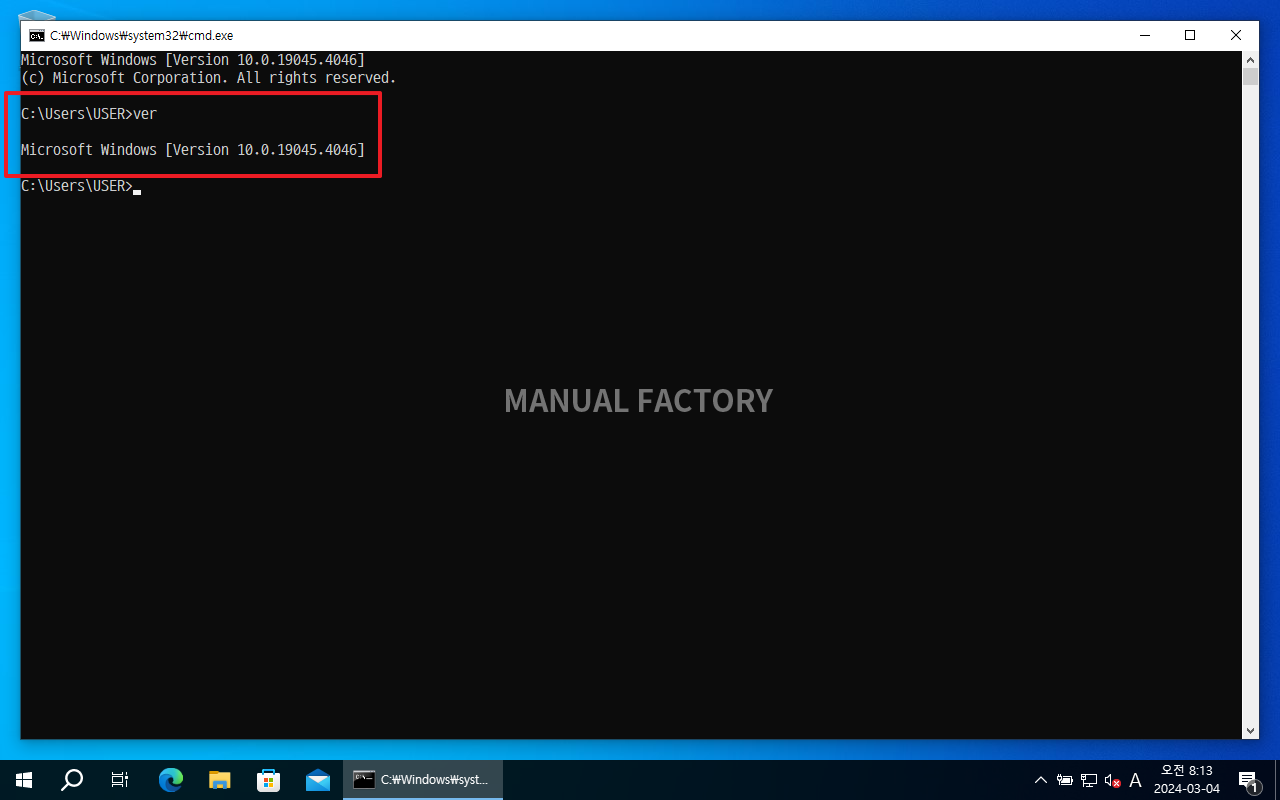Click the active prompt 'C:\Users\USER>' at cursor

click(77, 186)
